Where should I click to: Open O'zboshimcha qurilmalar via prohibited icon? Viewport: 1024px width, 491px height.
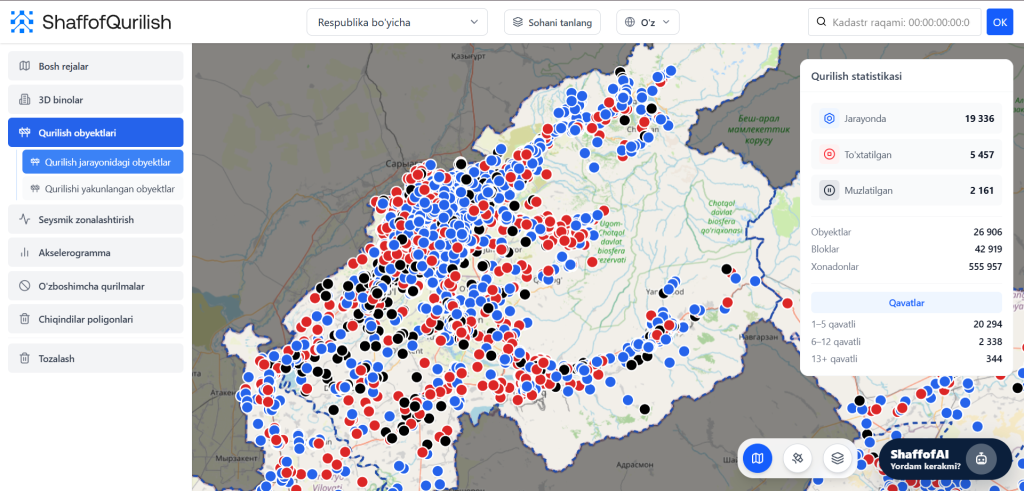pos(24,286)
